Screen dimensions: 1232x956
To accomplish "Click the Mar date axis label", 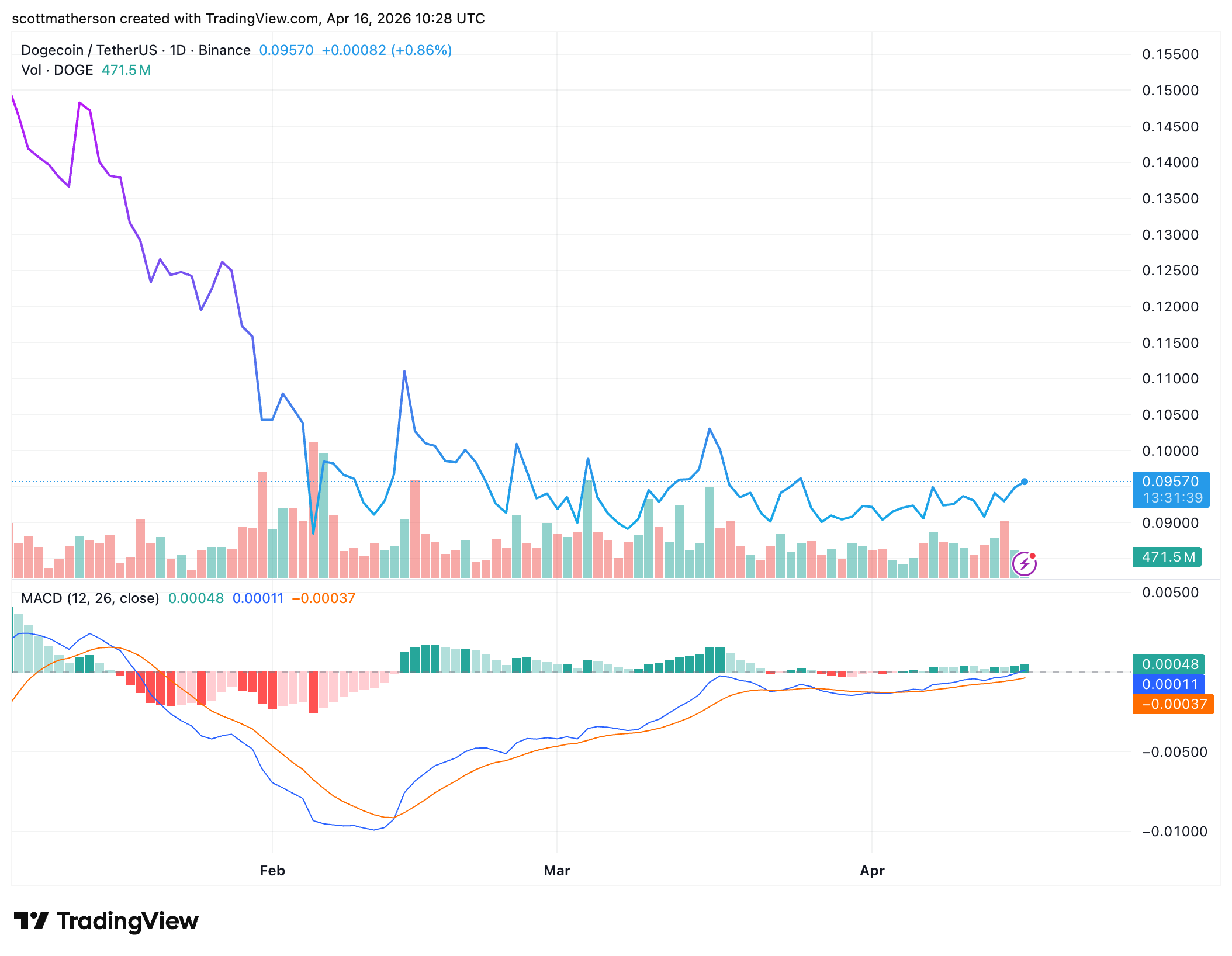I will click(557, 871).
